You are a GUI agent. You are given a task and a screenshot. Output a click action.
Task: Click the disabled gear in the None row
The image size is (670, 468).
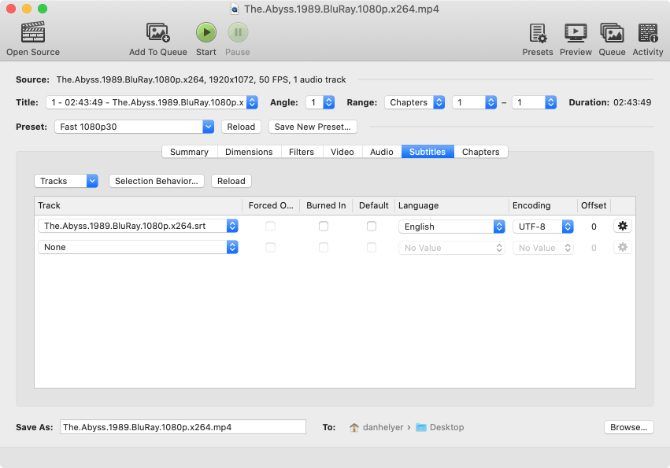(623, 247)
